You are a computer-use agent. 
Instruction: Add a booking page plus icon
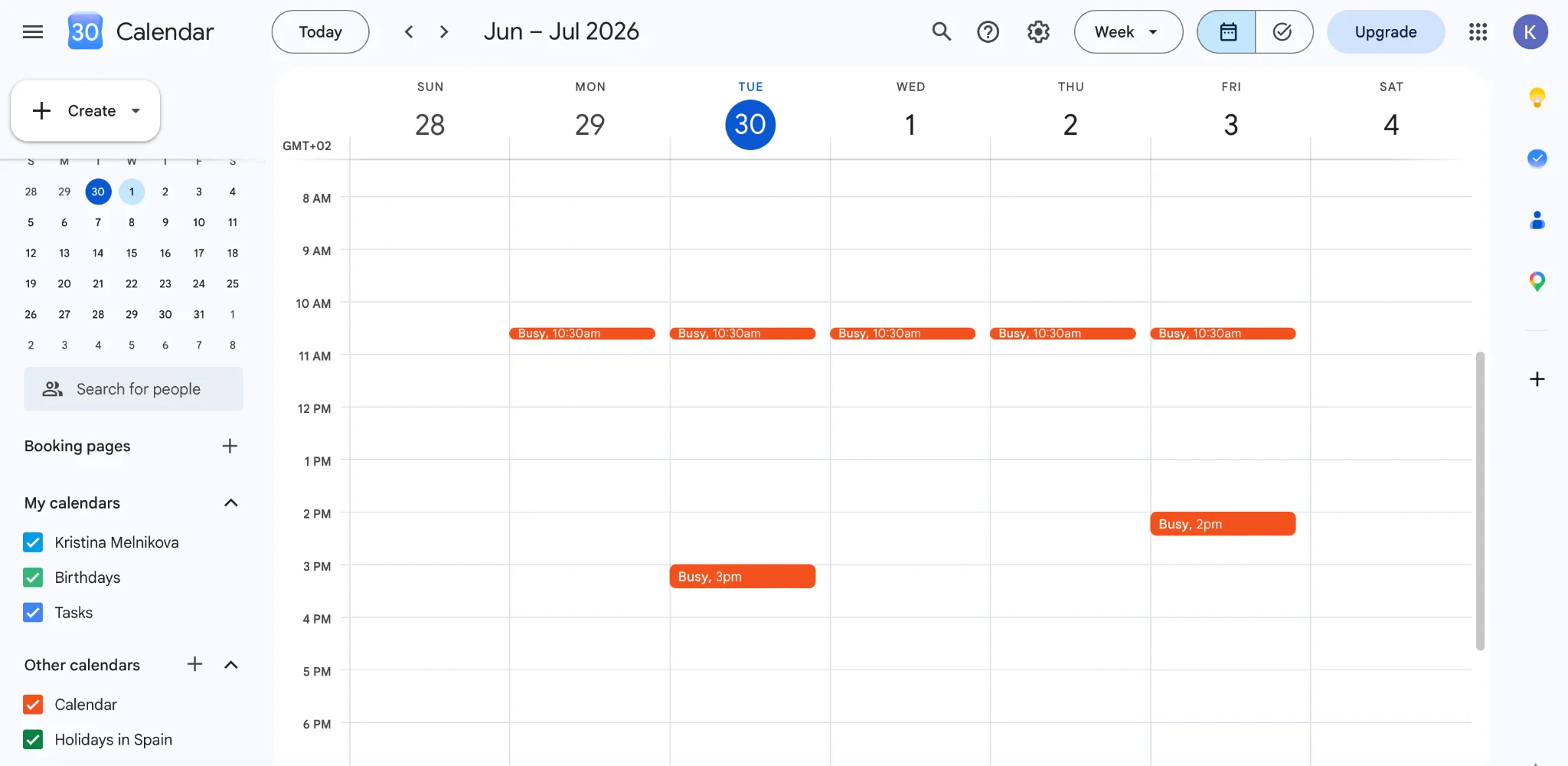[x=230, y=446]
